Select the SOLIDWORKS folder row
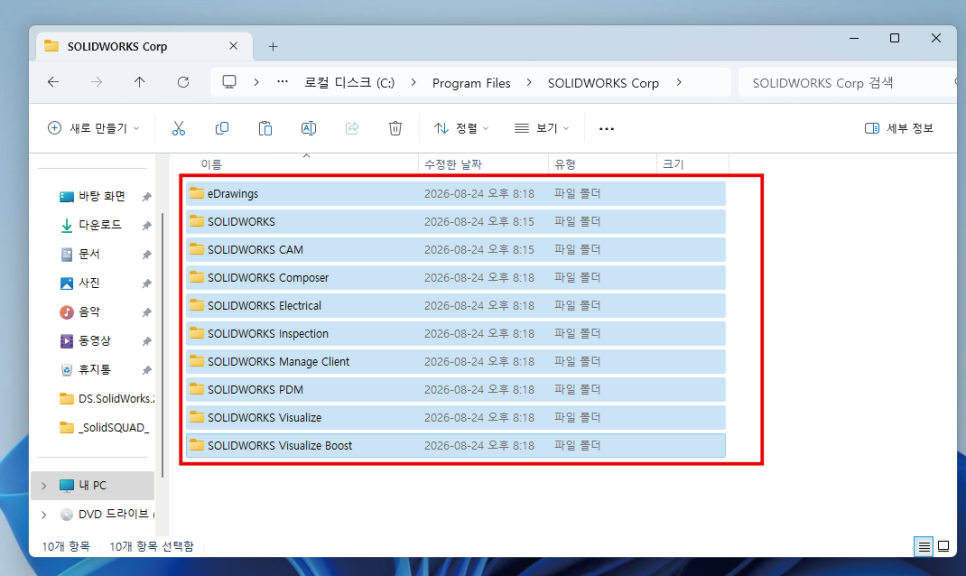 pyautogui.click(x=456, y=221)
